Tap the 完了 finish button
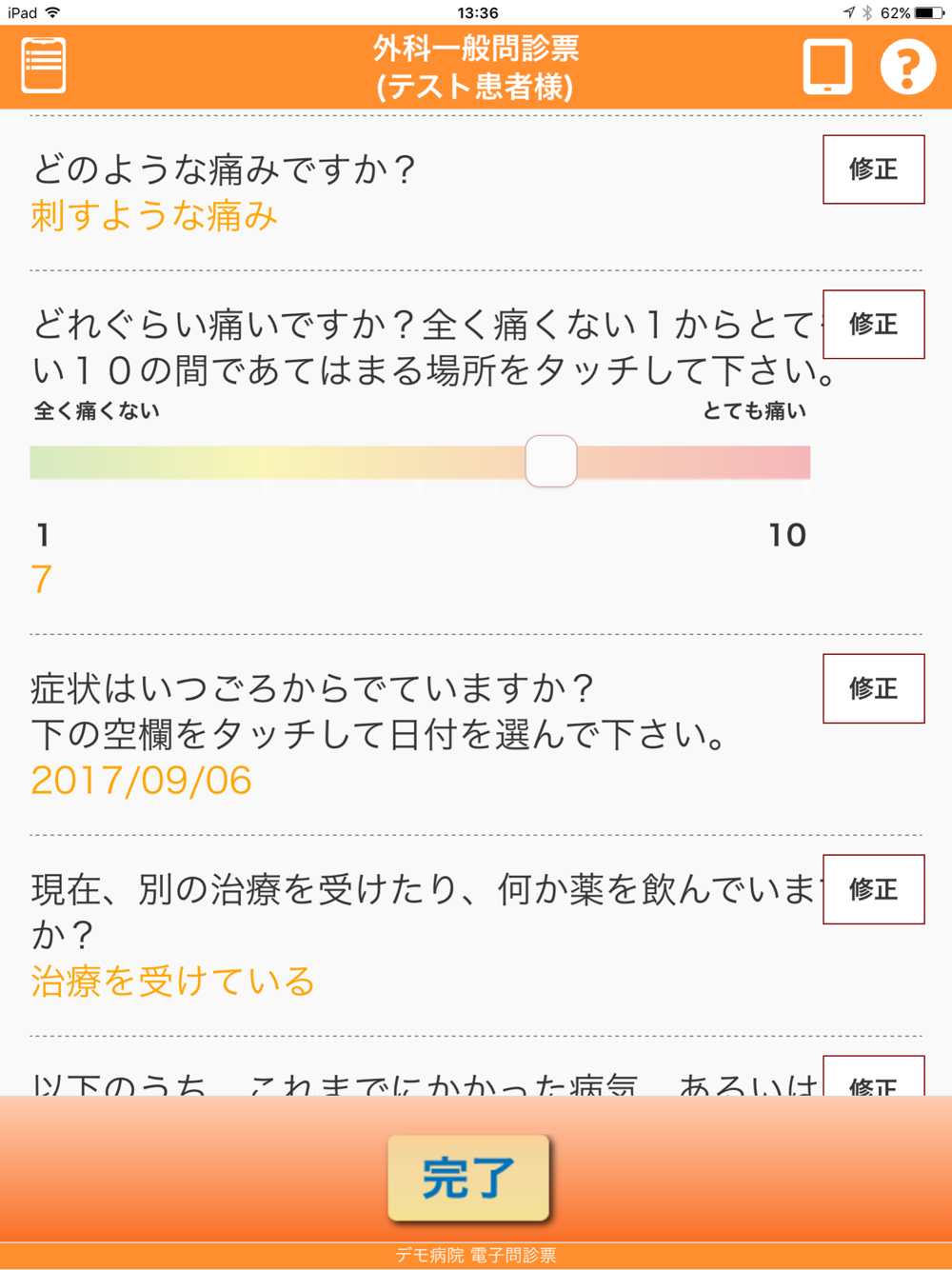952x1270 pixels. [x=468, y=1178]
